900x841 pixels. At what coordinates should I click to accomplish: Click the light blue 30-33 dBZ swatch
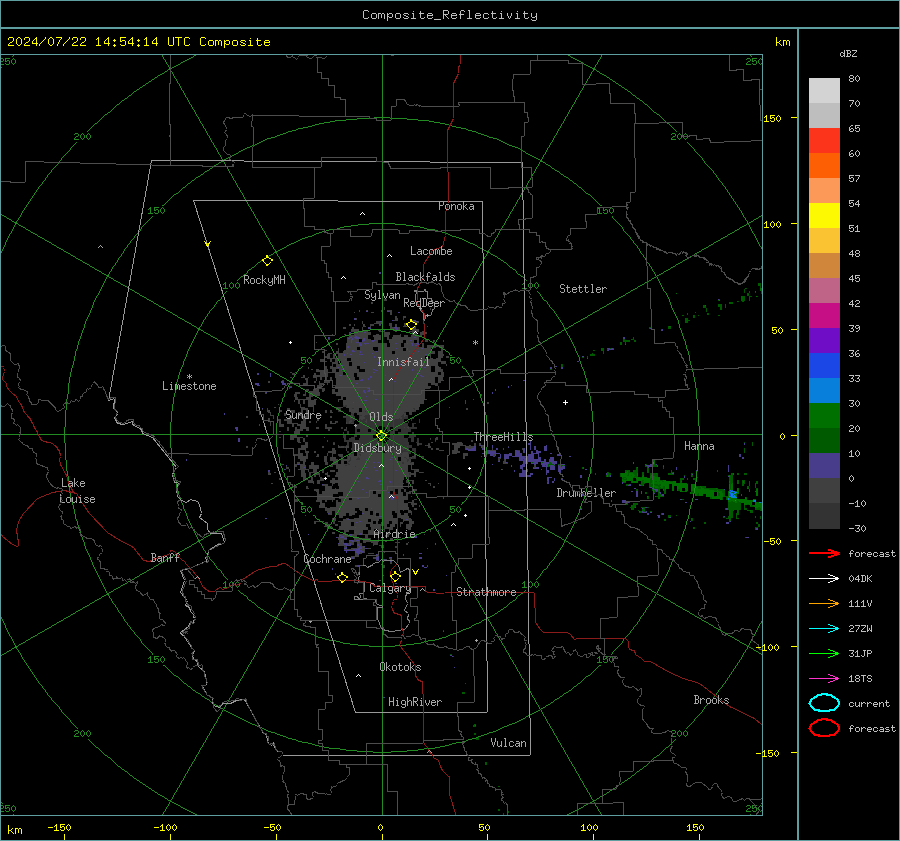[824, 390]
